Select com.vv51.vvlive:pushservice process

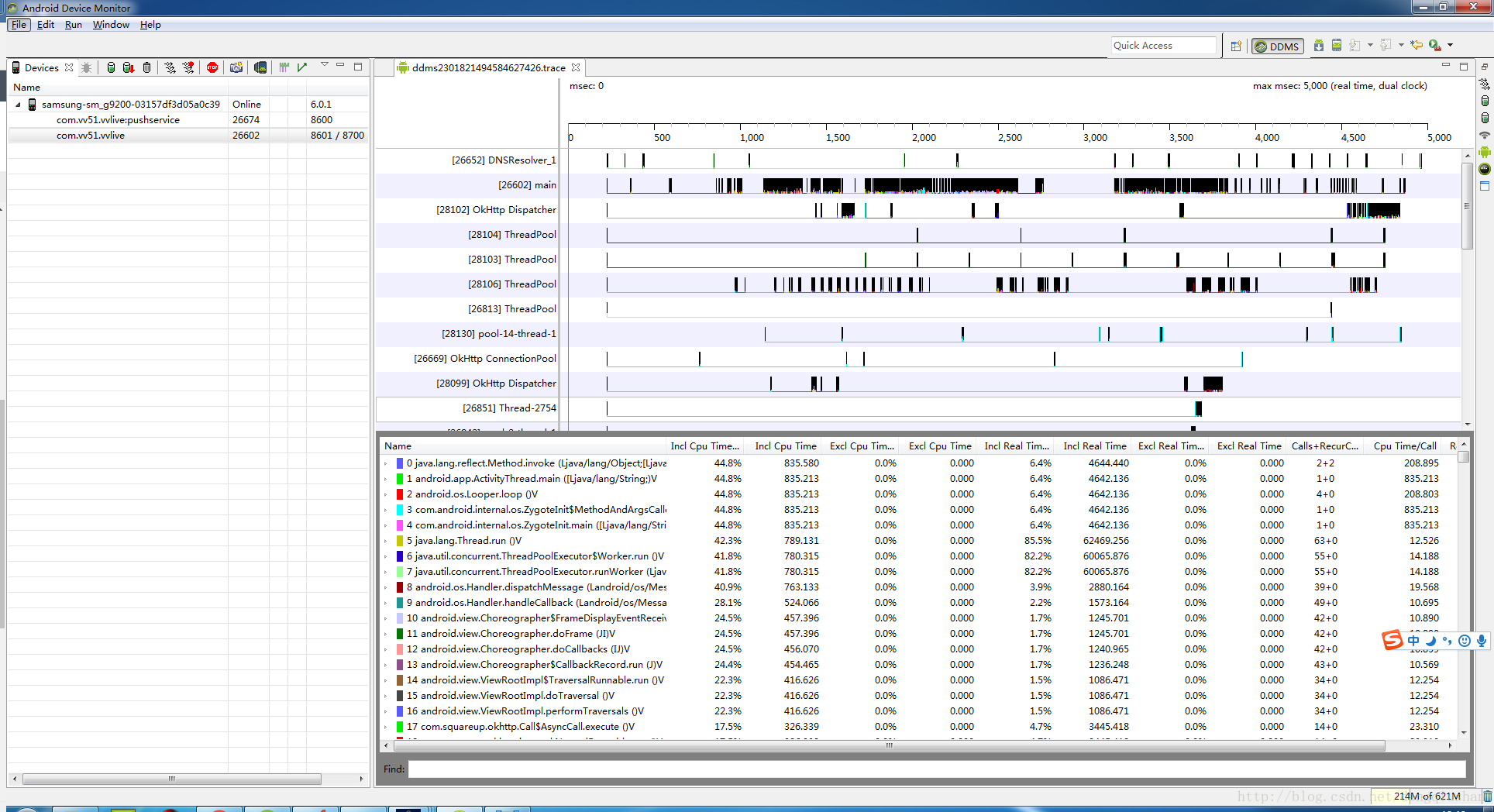click(x=188, y=120)
